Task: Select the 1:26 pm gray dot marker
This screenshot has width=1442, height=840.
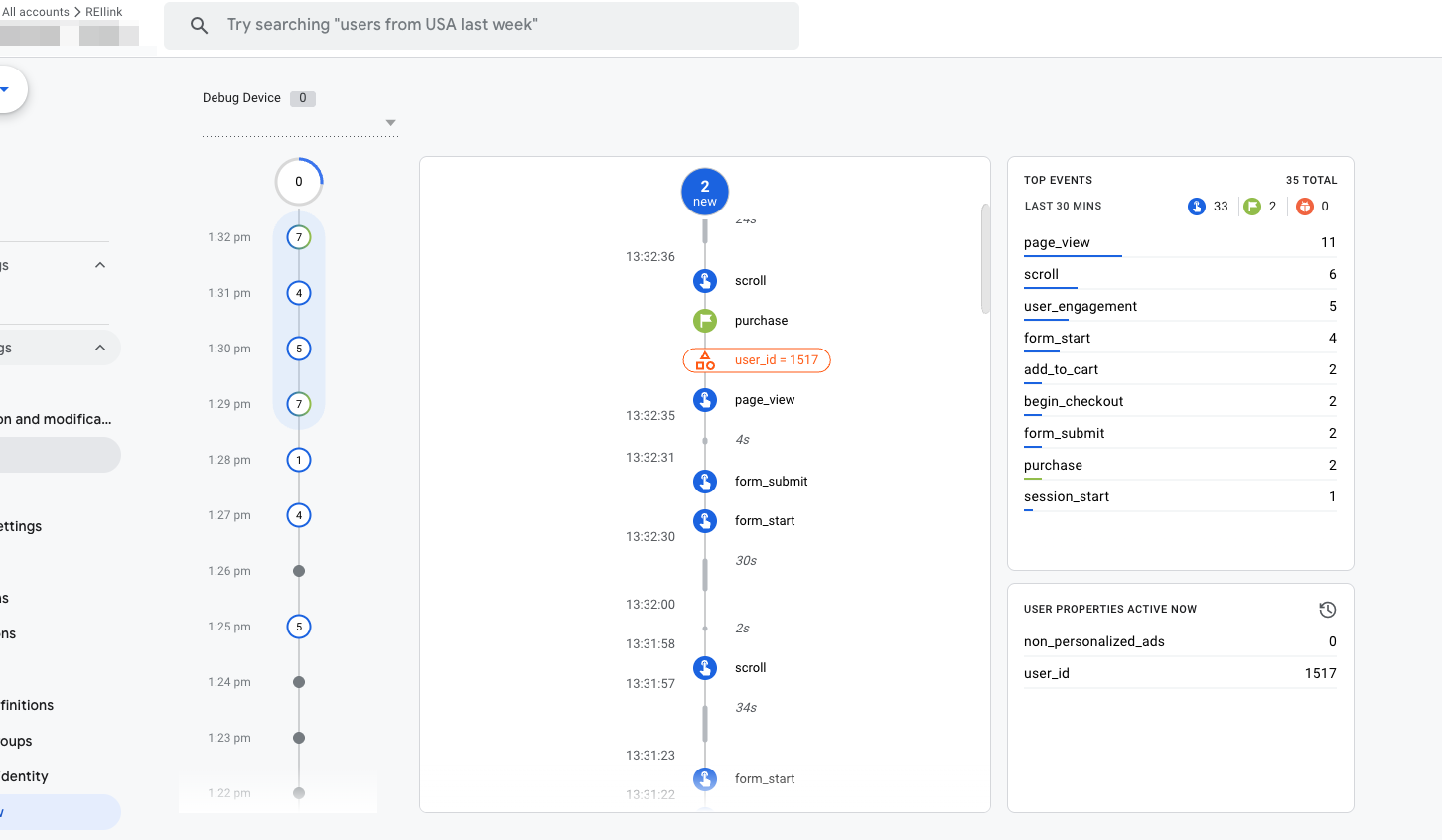Action: [299, 571]
